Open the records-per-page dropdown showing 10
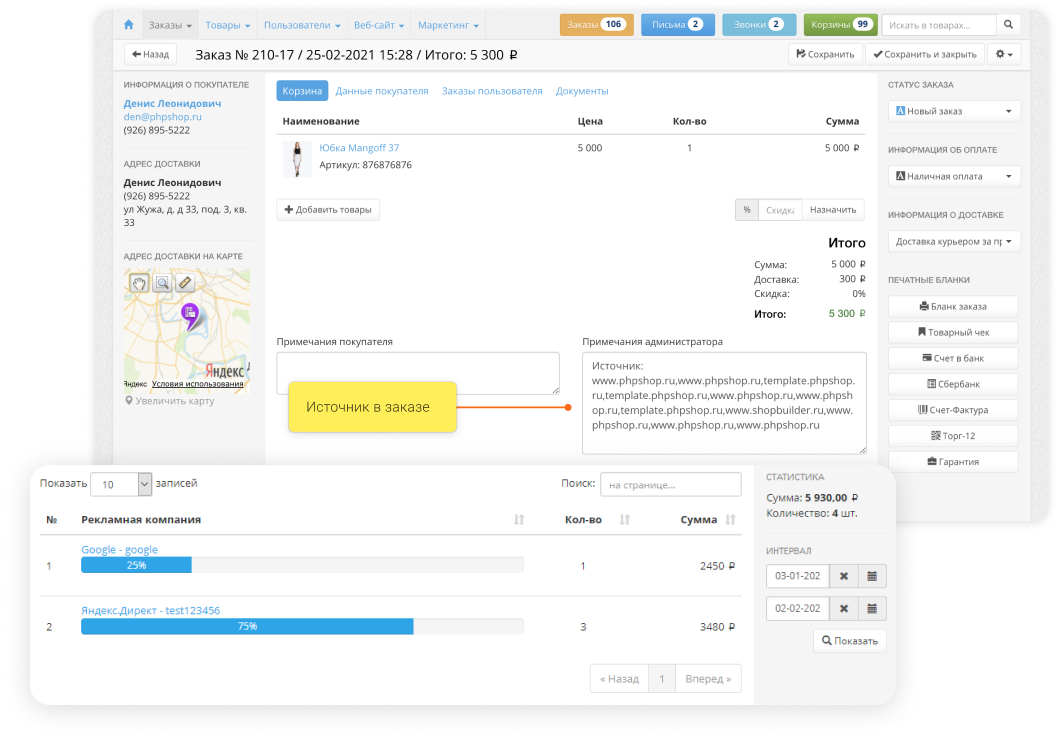This screenshot has width=1060, height=739. (x=121, y=484)
